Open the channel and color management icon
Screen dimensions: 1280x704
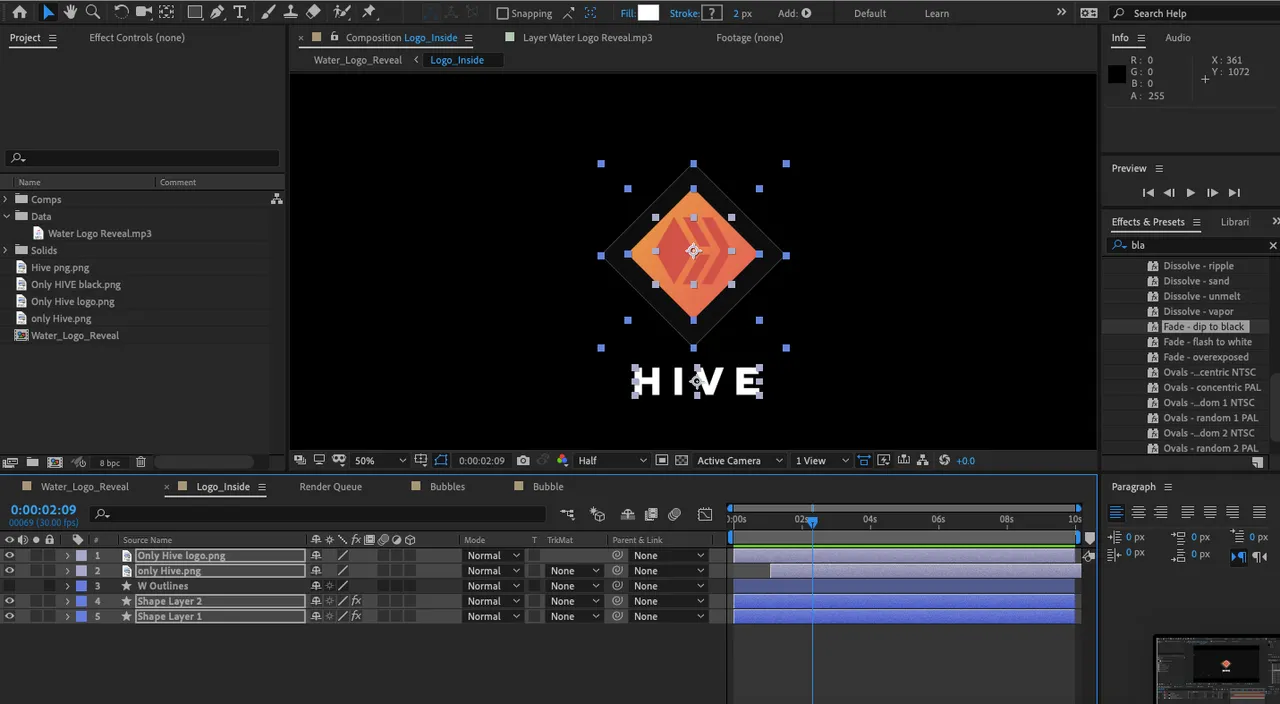pyautogui.click(x=562, y=461)
